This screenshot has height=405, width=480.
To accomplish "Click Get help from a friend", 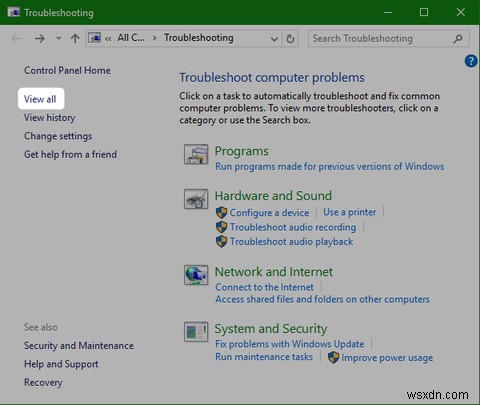I will (70, 154).
